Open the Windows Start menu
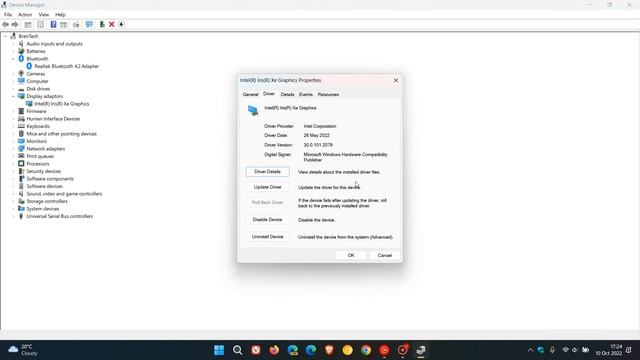Screen dimensions: 640x360 tap(219, 350)
